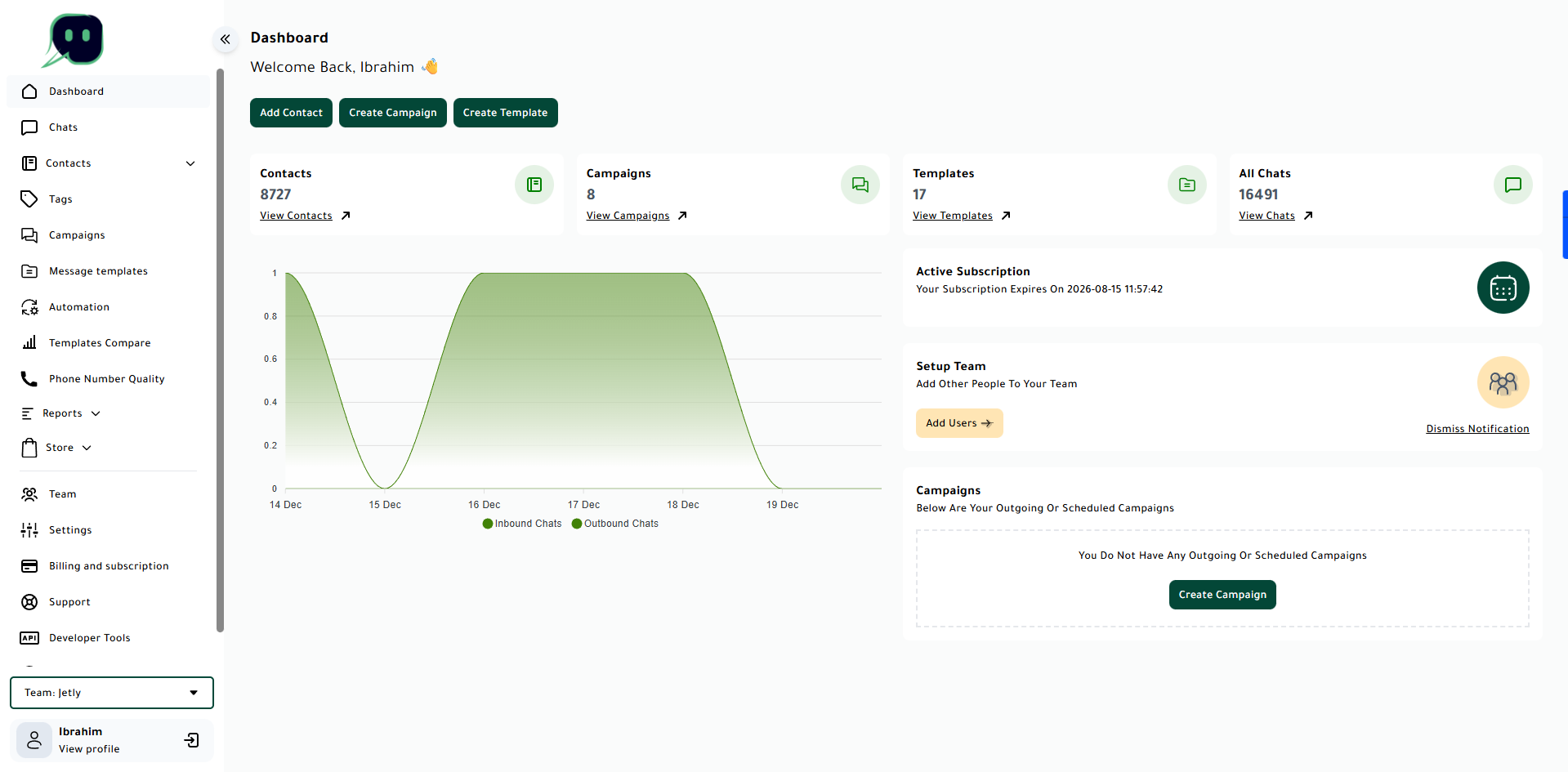Expand the Contacts sidebar dropdown
The width and height of the screenshot is (1568, 772).
(190, 163)
